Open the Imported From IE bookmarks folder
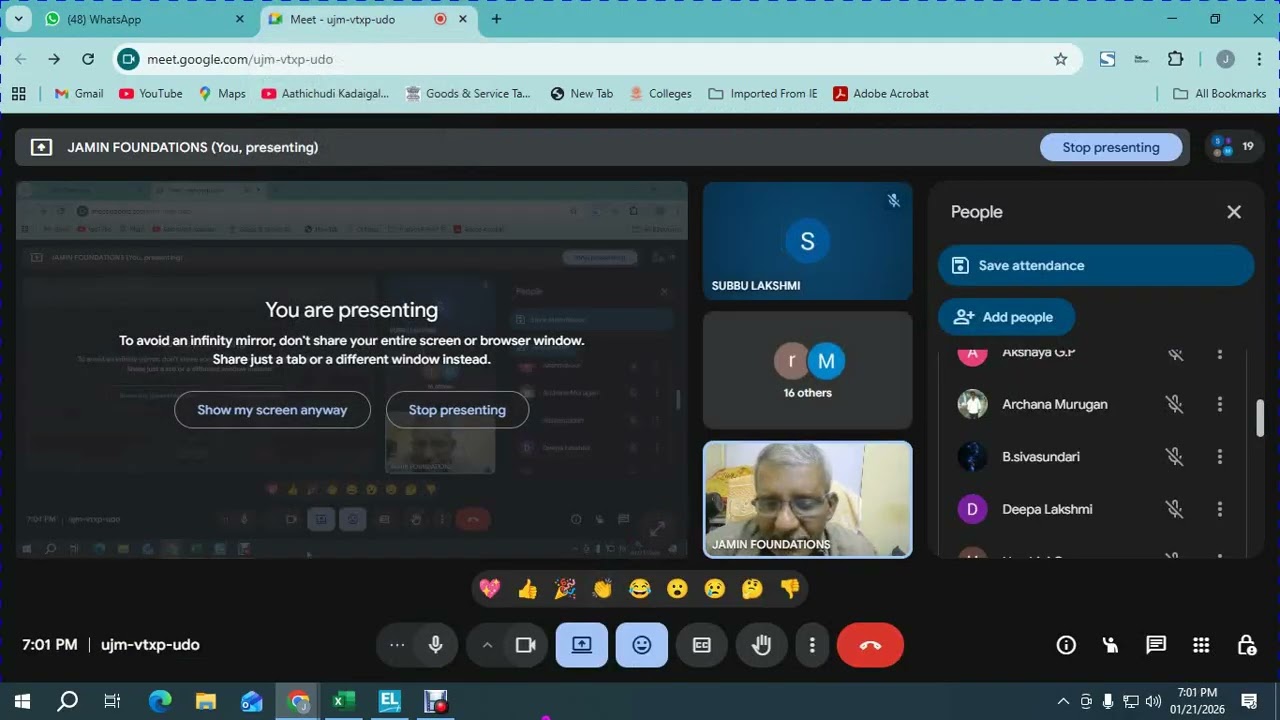This screenshot has height=720, width=1280. point(763,93)
